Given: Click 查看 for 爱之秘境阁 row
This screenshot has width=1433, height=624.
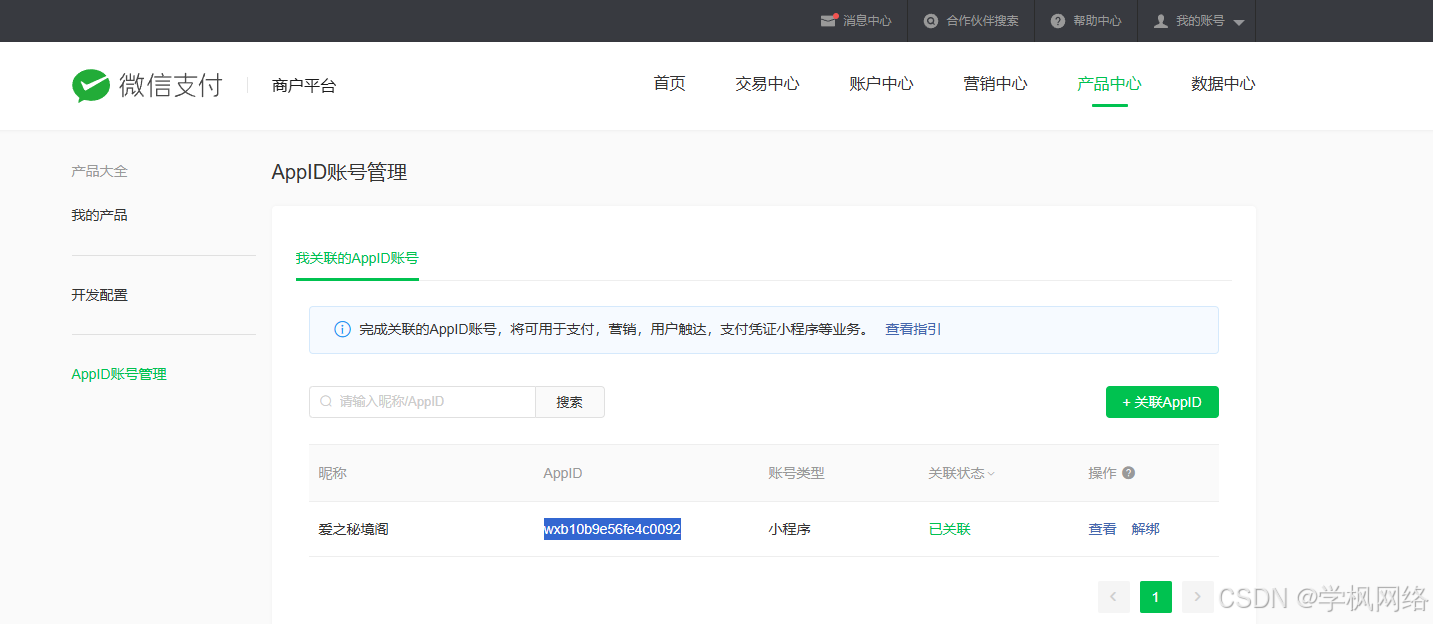Looking at the screenshot, I should click(1102, 529).
